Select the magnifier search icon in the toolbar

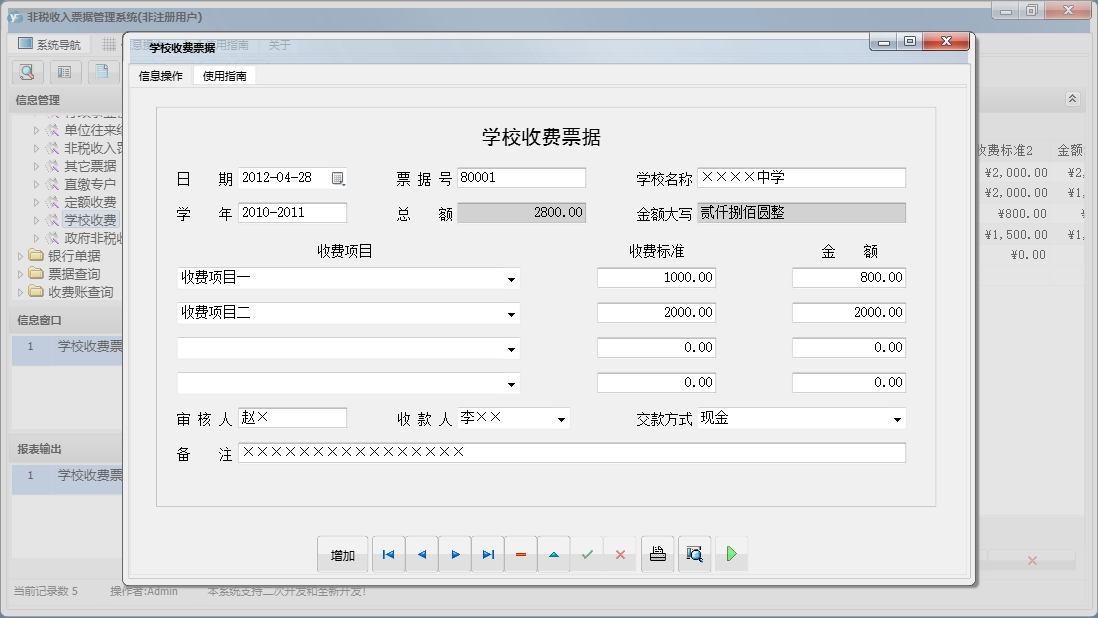[27, 72]
